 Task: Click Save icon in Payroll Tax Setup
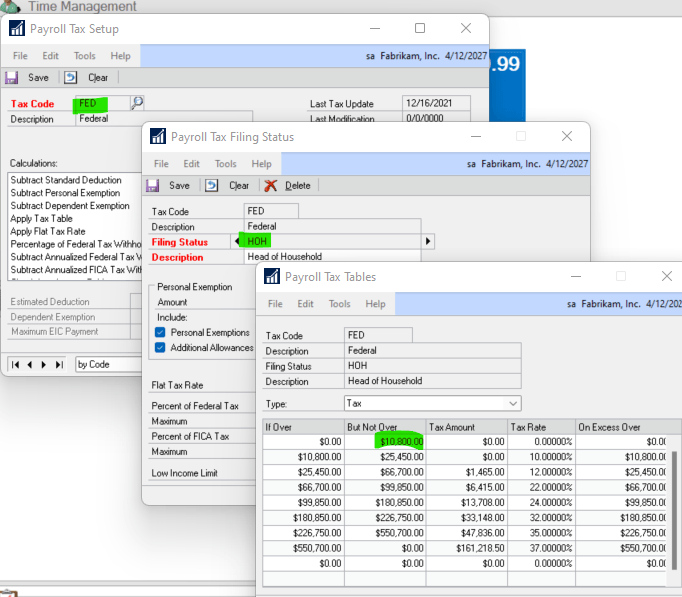[11, 78]
